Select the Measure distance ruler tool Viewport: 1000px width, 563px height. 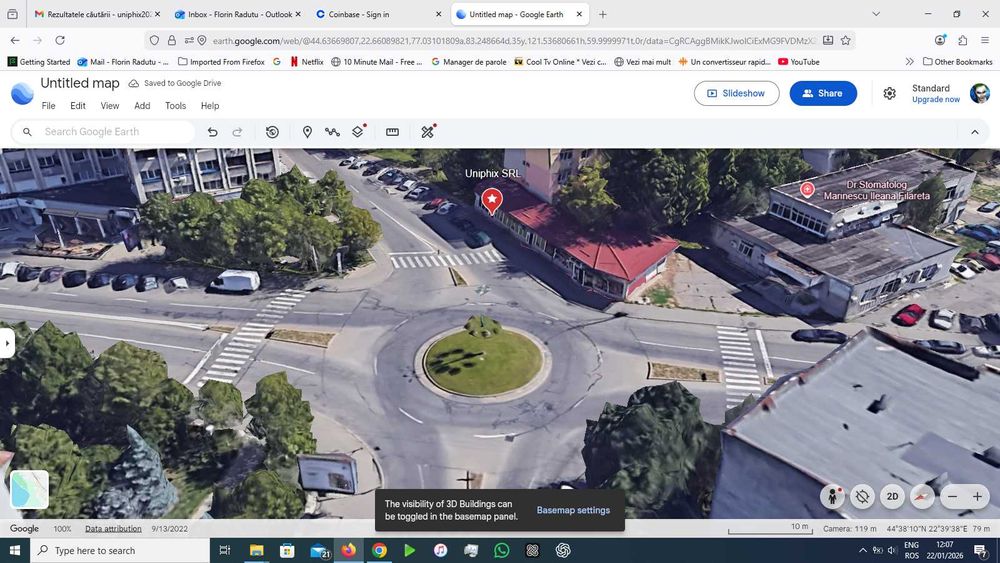392,132
